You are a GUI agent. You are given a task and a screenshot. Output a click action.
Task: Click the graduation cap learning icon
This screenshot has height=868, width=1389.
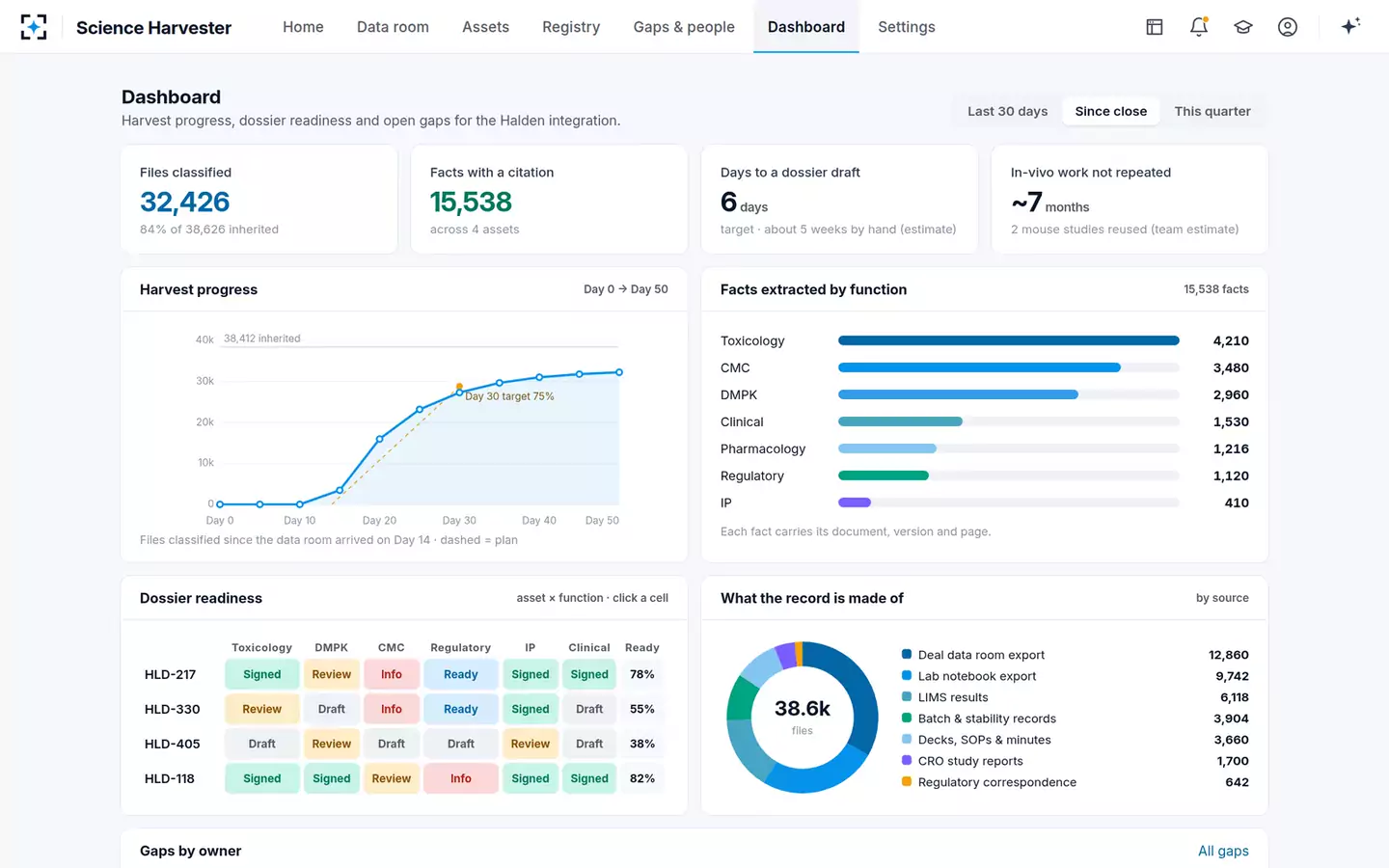[x=1243, y=27]
